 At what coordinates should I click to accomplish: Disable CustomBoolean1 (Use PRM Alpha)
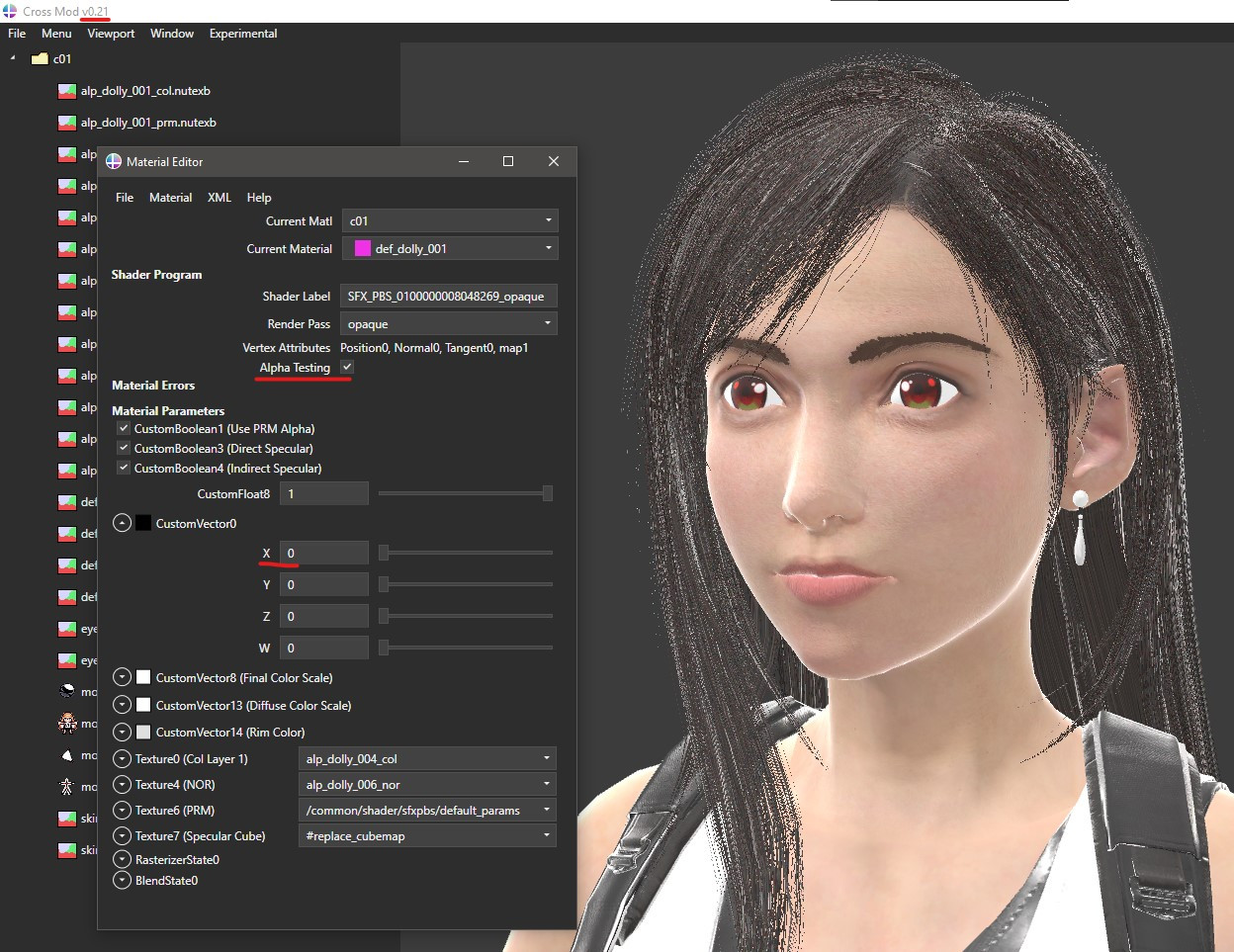tap(123, 428)
